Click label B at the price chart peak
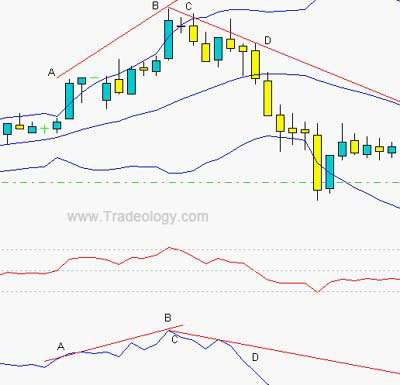 click(155, 6)
